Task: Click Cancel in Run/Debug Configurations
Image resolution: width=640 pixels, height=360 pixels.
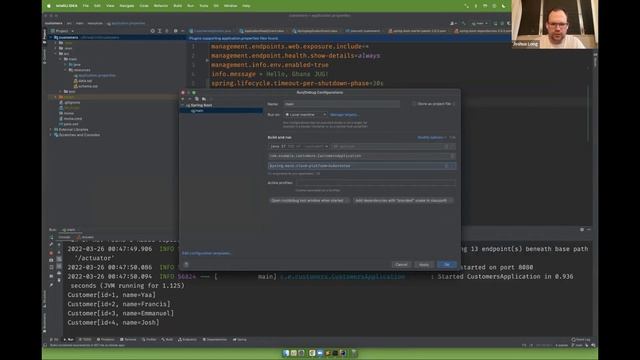Action: [x=401, y=264]
